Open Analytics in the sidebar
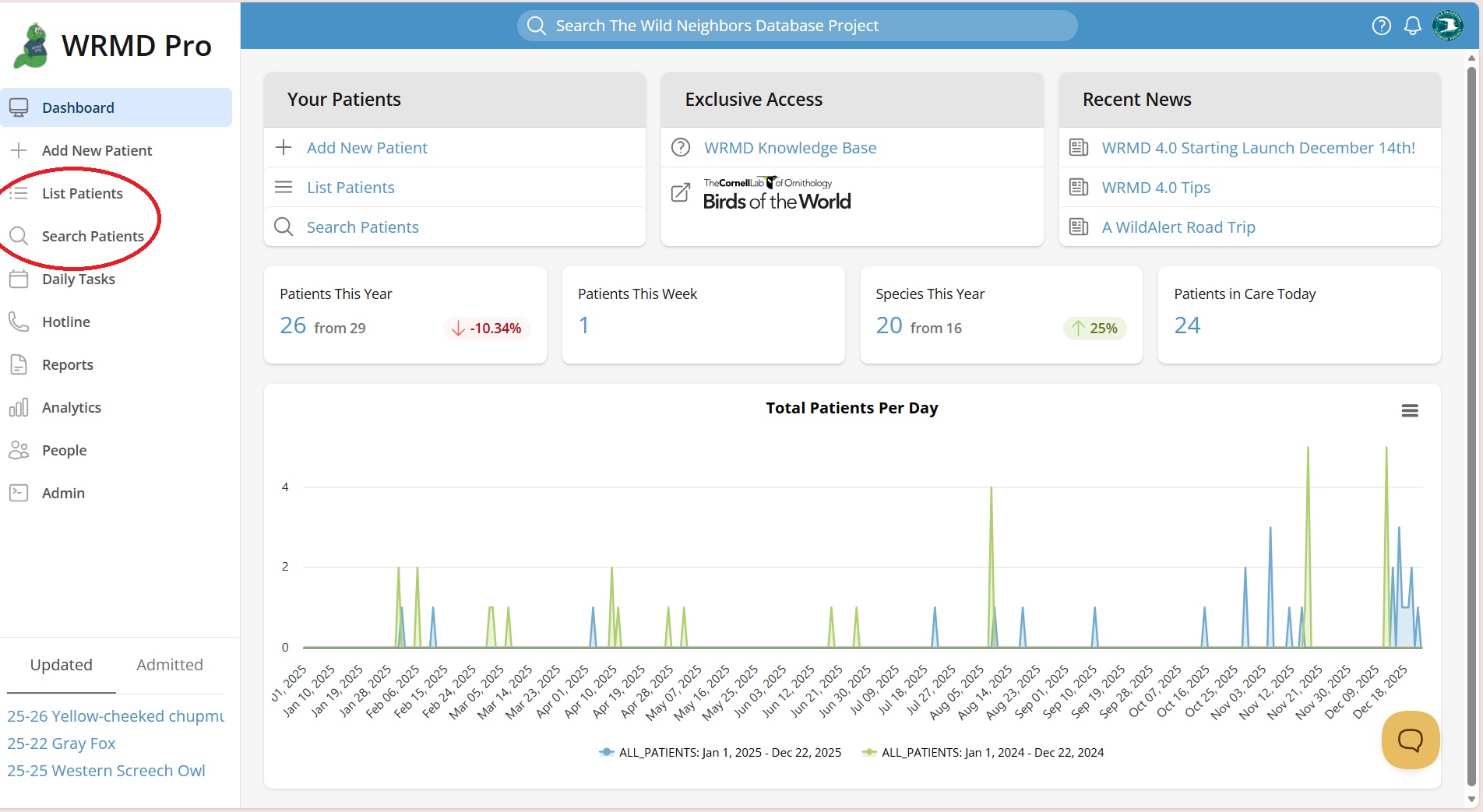The width and height of the screenshot is (1483, 812). (x=116, y=407)
